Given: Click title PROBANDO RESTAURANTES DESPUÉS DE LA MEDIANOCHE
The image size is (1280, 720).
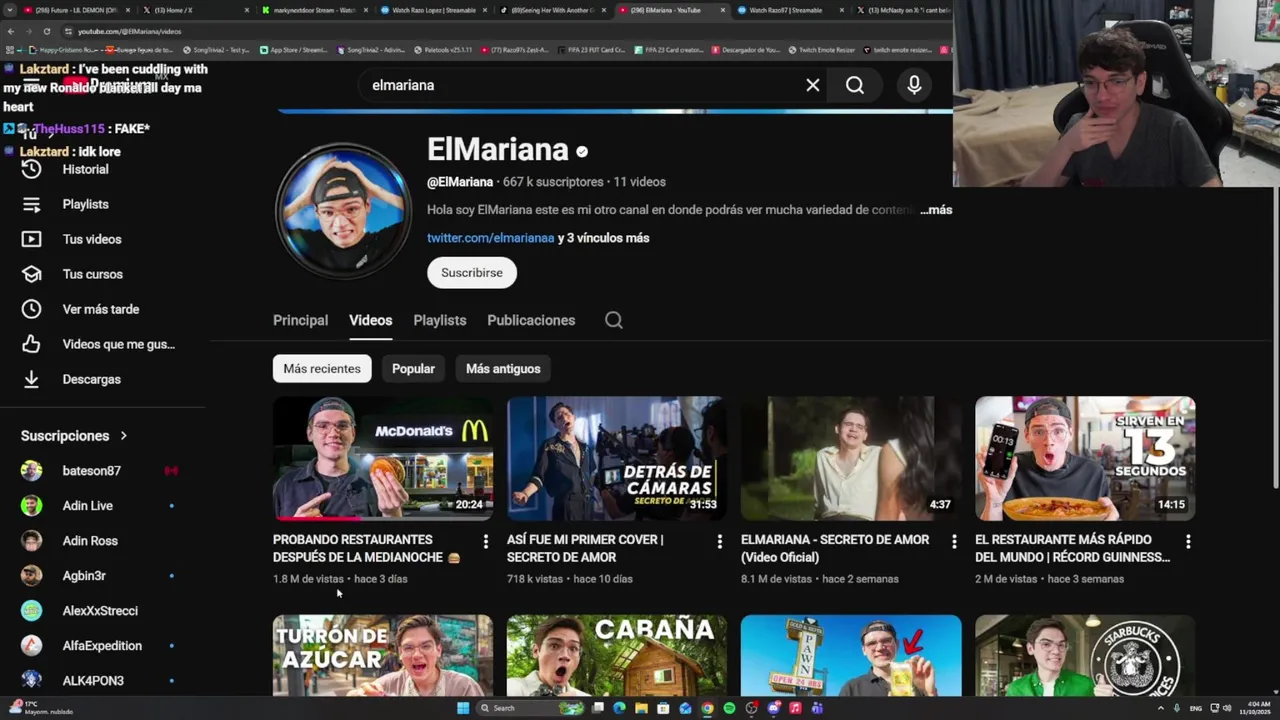Looking at the screenshot, I should click(x=366, y=548).
